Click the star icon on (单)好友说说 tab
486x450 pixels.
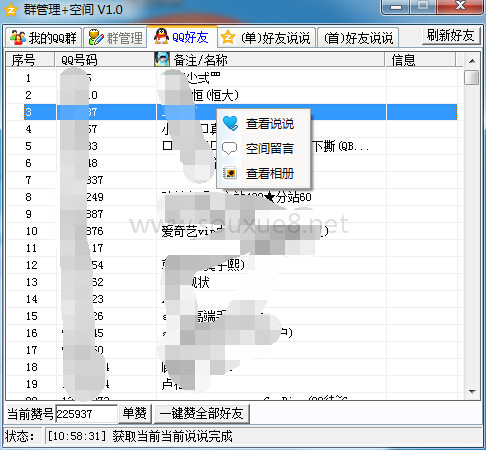point(228,37)
